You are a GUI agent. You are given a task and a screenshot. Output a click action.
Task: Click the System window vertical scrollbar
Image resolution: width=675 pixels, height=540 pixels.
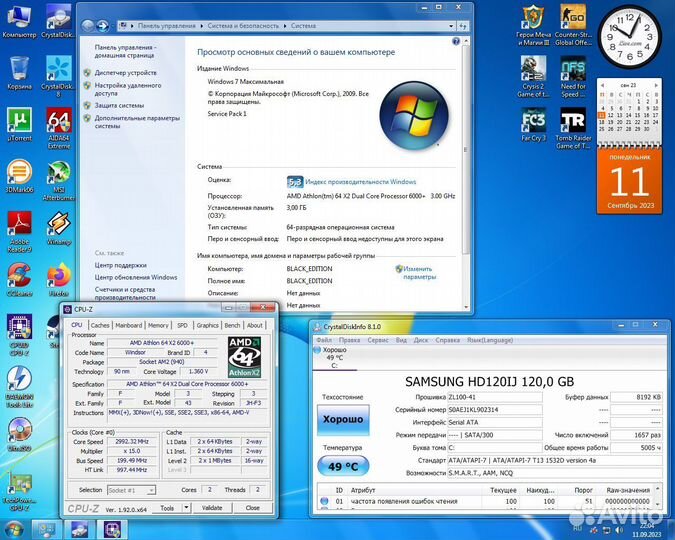point(465,149)
